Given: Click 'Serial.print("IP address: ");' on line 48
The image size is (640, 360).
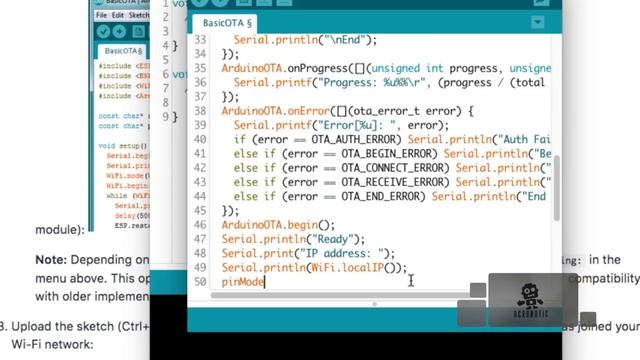Looking at the screenshot, I should click(309, 253).
